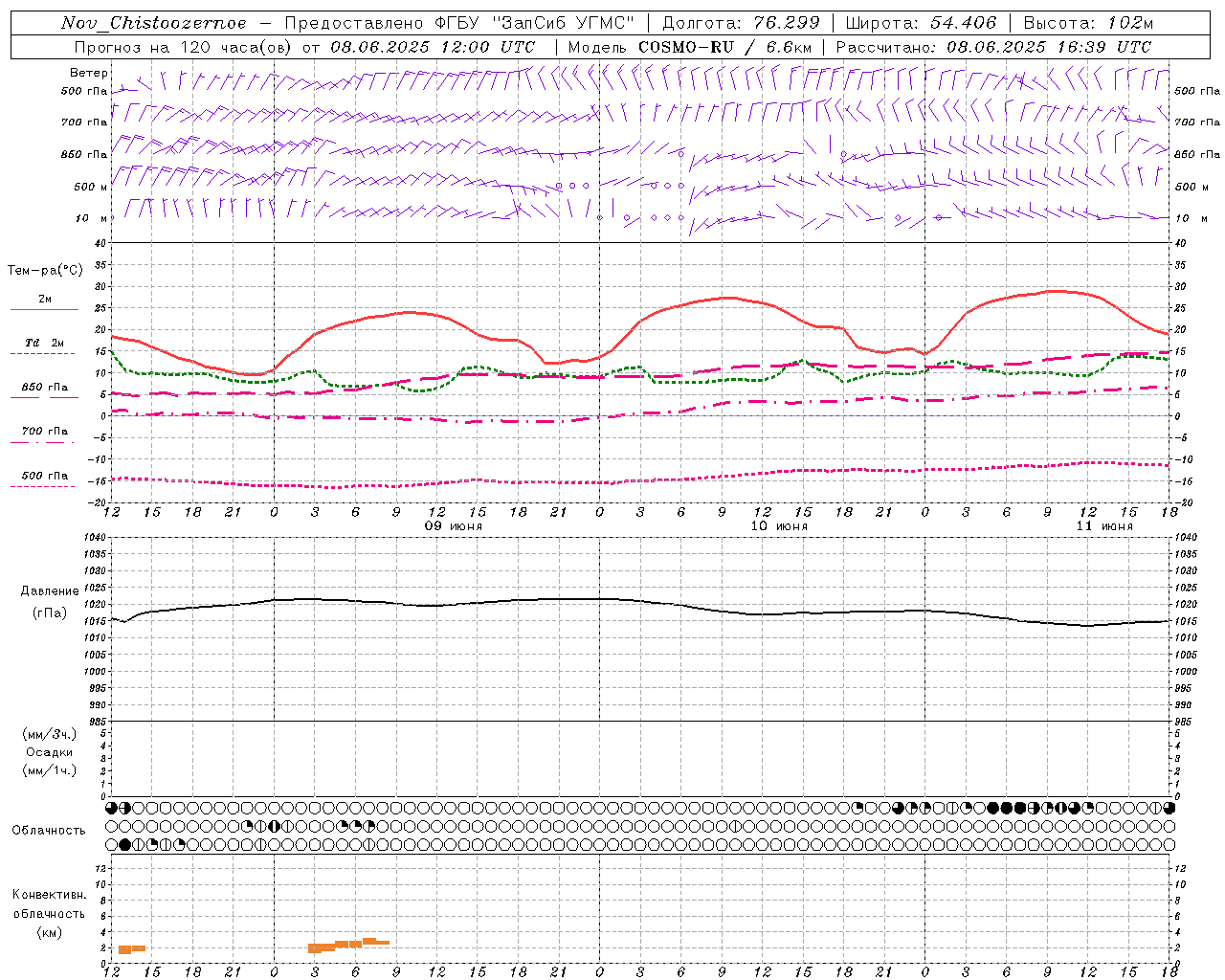This screenshot has height=980, width=1225.
Task: Click the '09 июня' date label
Action: click(x=453, y=526)
